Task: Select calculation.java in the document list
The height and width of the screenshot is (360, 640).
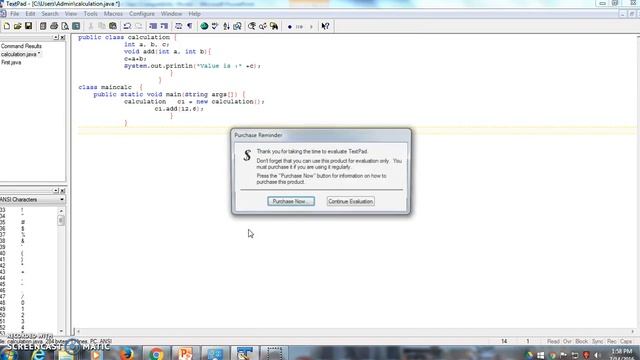Action: 20,54
